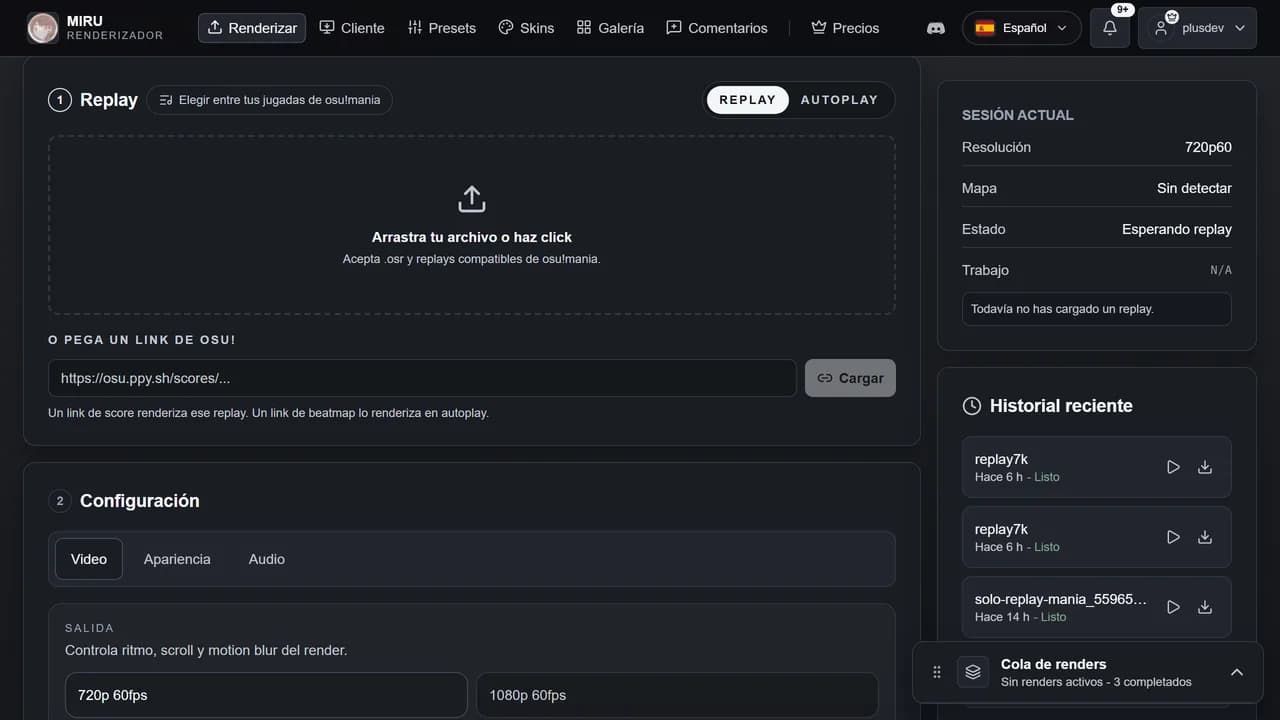
Task: Open Comentarios page
Action: (717, 28)
